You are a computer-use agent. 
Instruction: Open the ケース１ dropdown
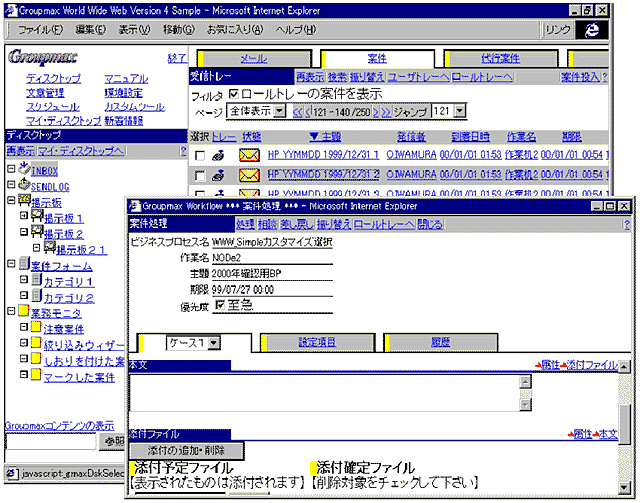click(213, 343)
